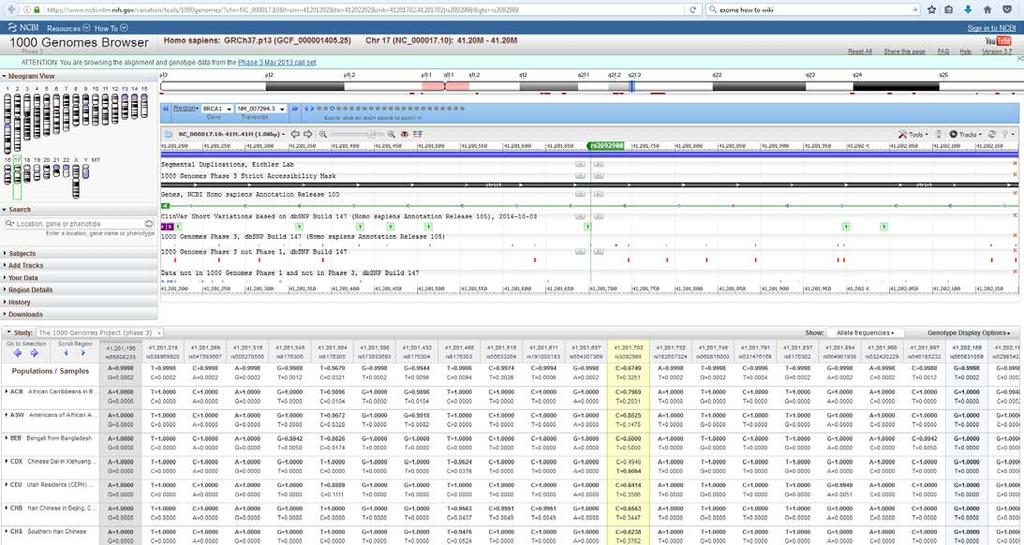
Task: Open the BRCA1 gene dropdown
Action: (217, 109)
